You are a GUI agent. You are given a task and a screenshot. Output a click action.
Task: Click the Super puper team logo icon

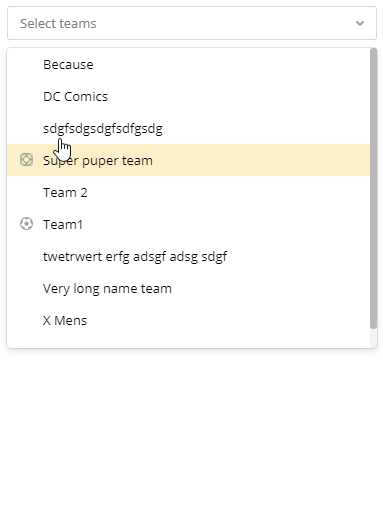tap(26, 160)
